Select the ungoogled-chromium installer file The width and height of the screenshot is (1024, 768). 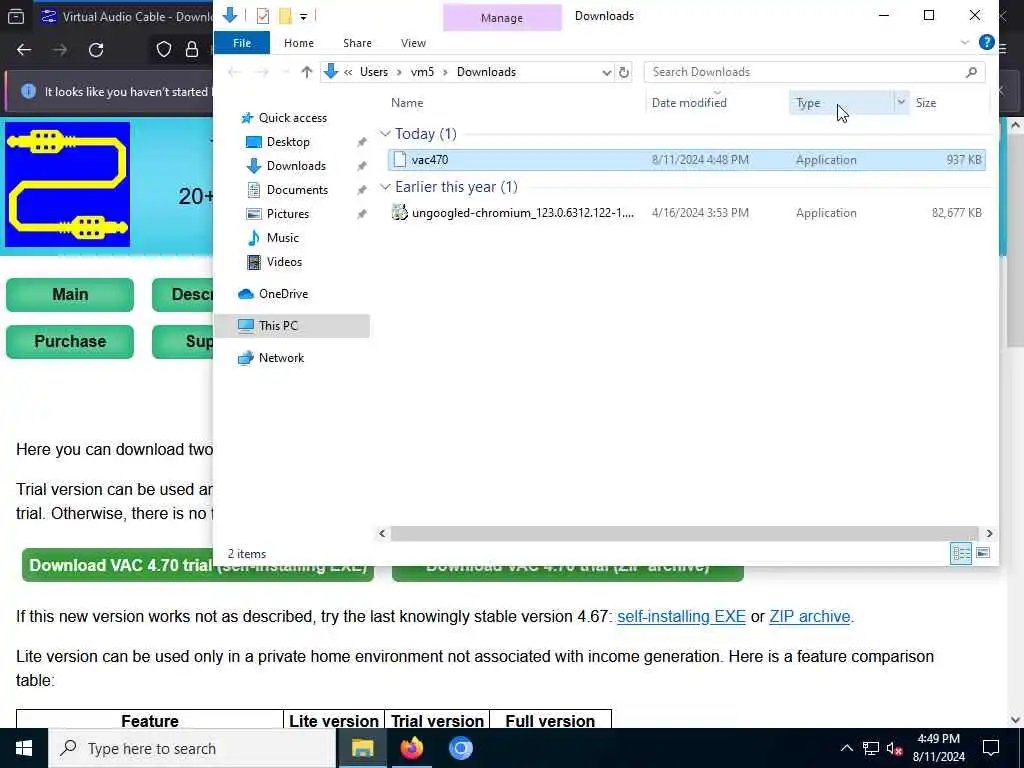click(x=686, y=213)
